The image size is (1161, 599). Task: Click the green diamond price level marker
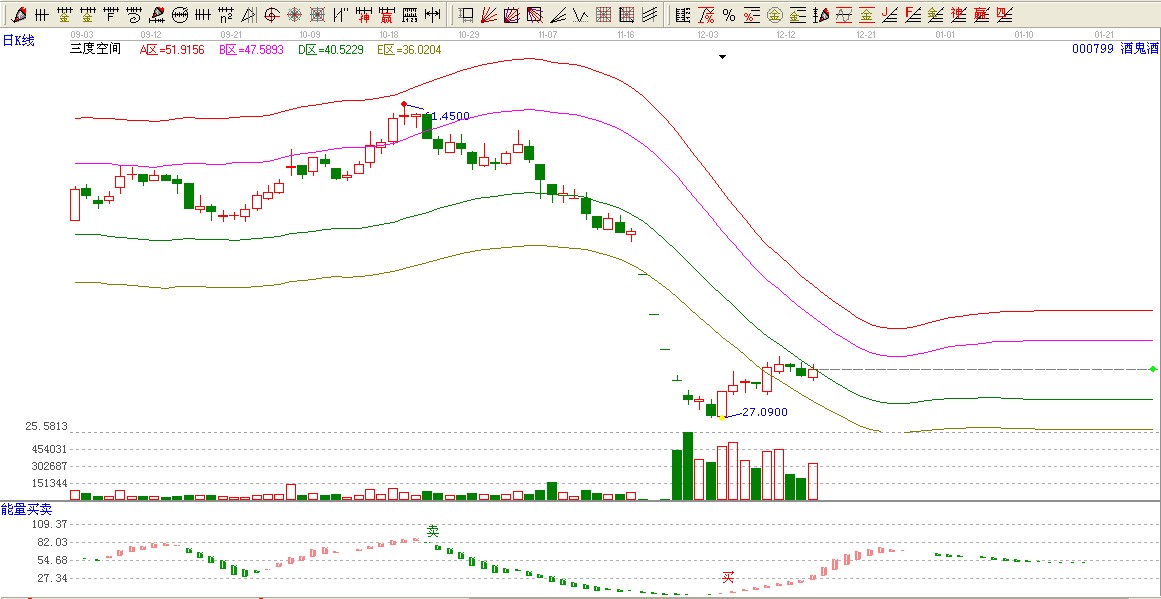click(x=1153, y=369)
